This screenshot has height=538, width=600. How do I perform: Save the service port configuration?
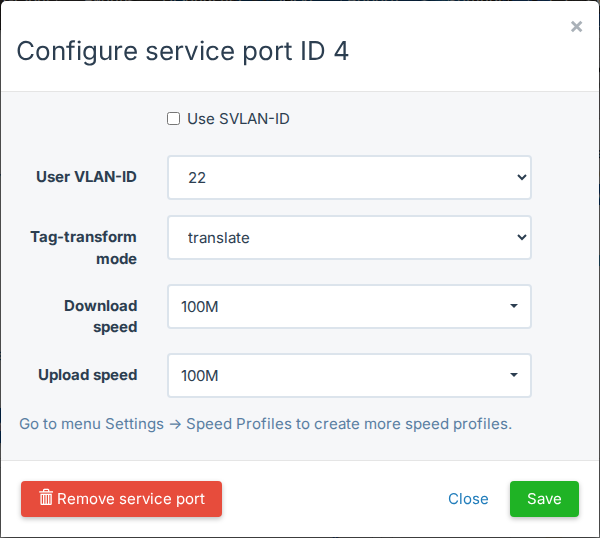544,499
